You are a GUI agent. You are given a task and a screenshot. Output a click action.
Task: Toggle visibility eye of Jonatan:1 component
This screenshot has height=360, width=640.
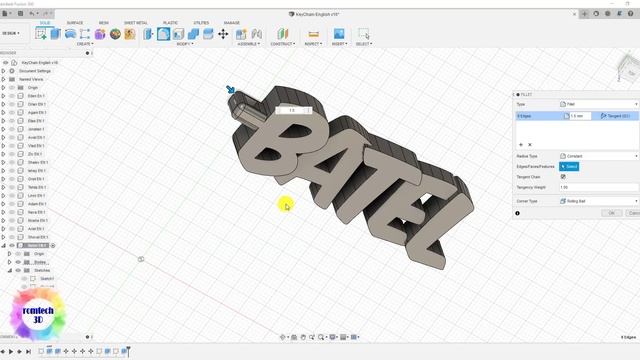12,129
